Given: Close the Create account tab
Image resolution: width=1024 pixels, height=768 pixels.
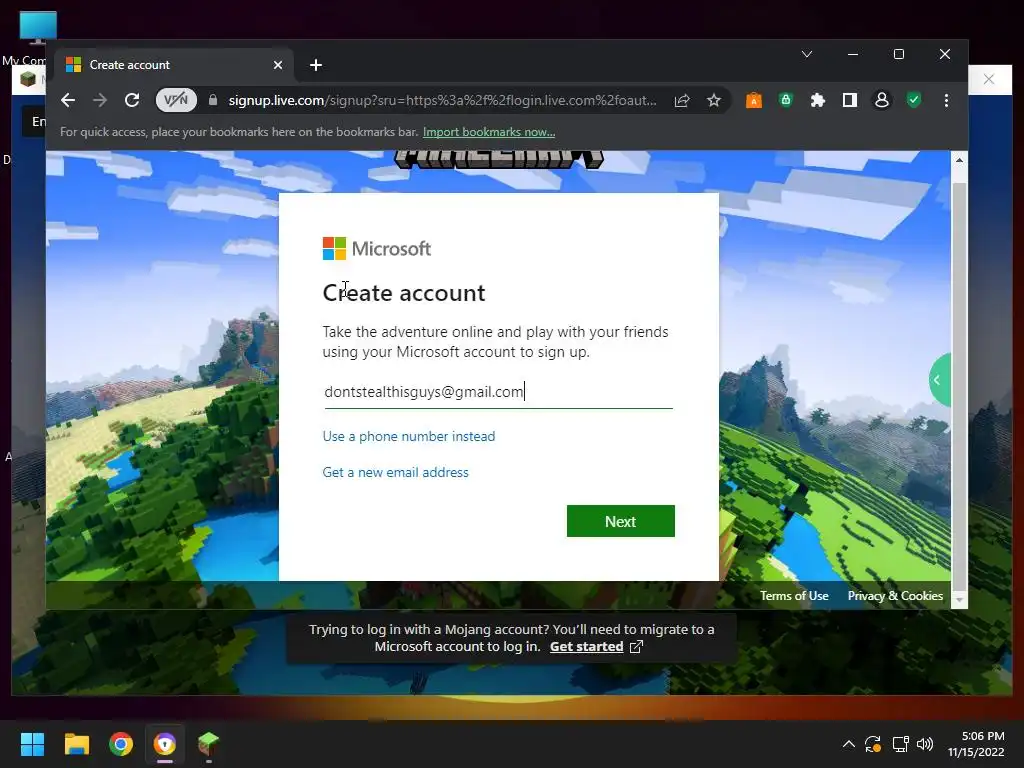Looking at the screenshot, I should (x=278, y=65).
